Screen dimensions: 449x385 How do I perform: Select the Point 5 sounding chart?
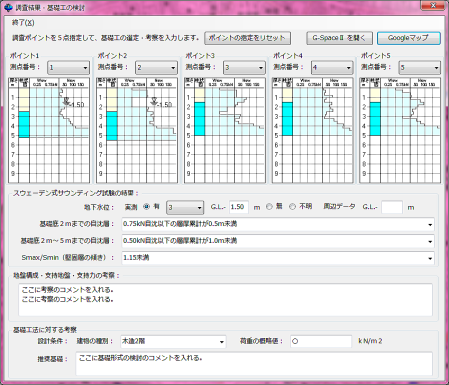click(400, 130)
